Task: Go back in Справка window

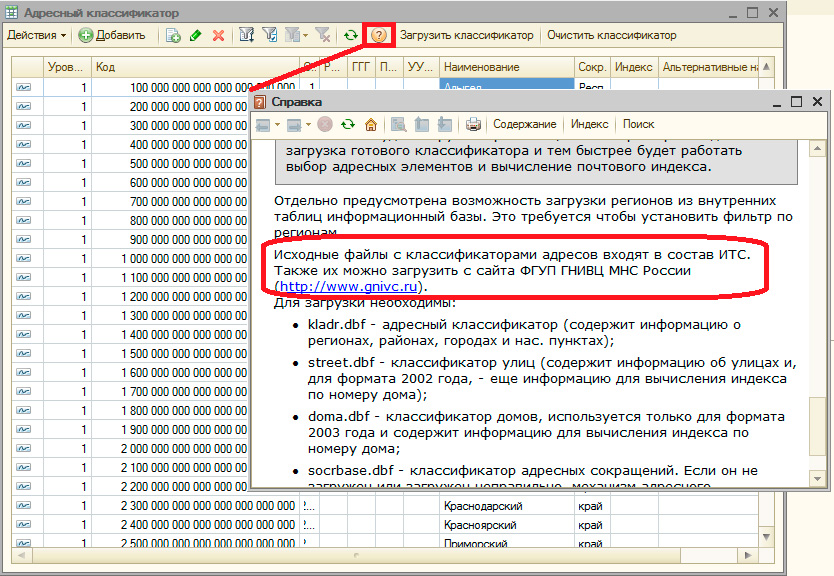Action: click(263, 124)
